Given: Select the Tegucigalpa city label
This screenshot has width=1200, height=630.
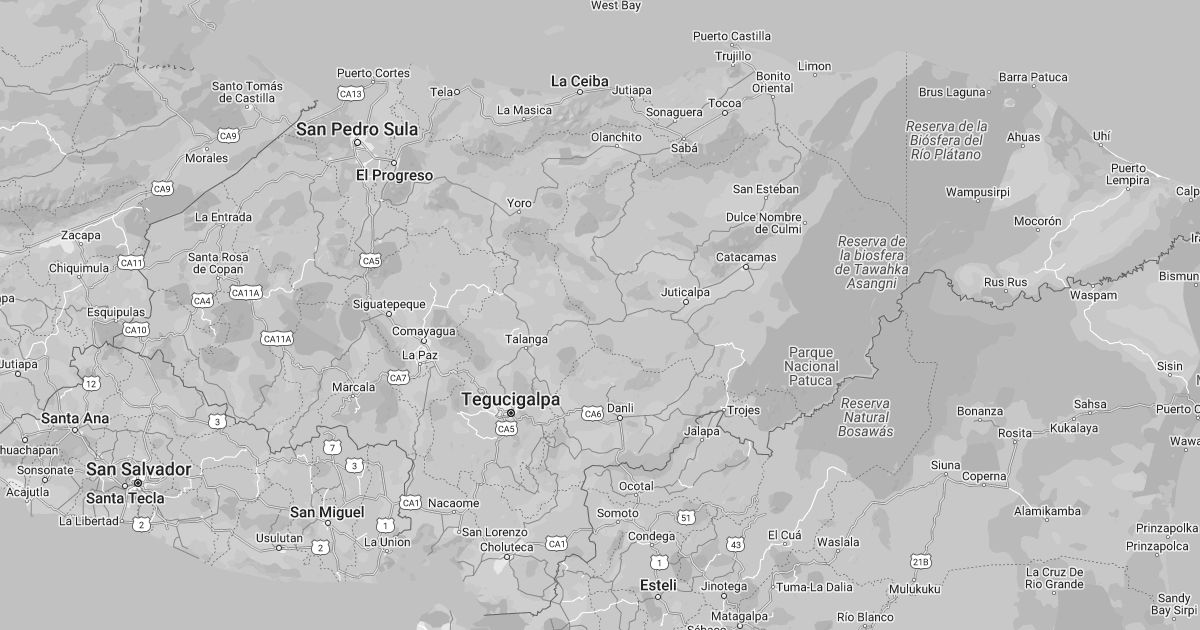Looking at the screenshot, I should pyautogui.click(x=510, y=399).
